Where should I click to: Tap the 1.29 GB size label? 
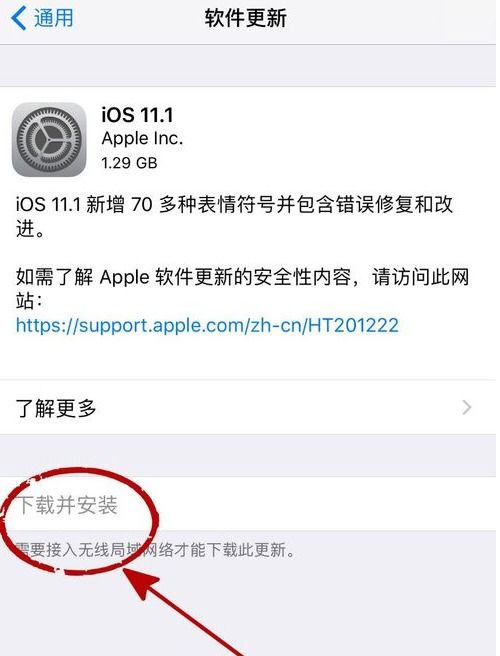129,163
